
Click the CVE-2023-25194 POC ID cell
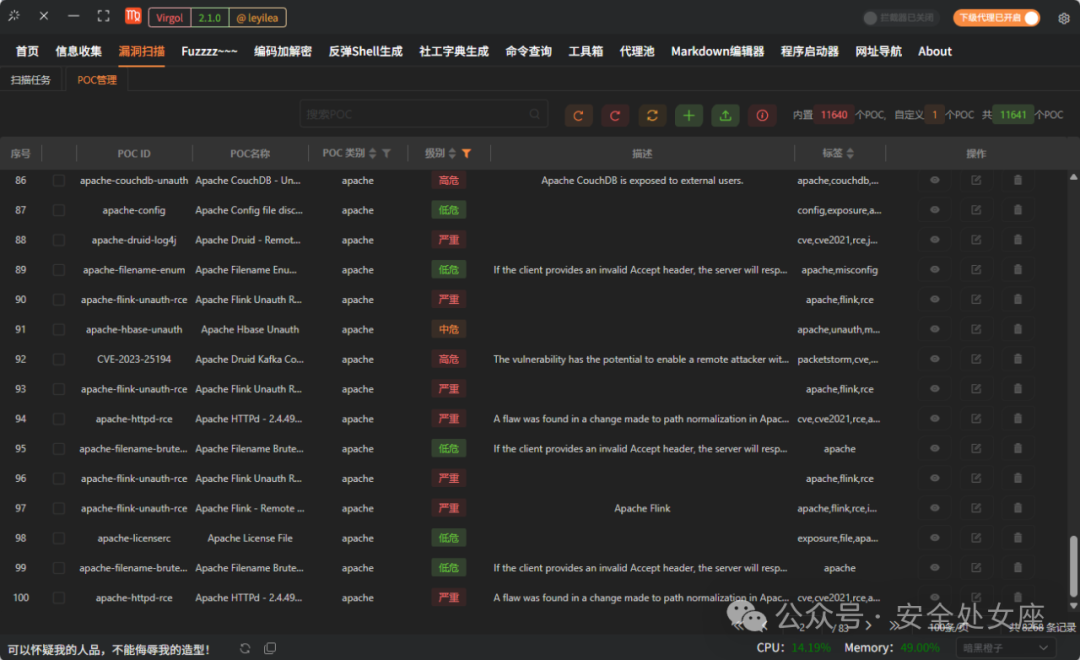134,359
